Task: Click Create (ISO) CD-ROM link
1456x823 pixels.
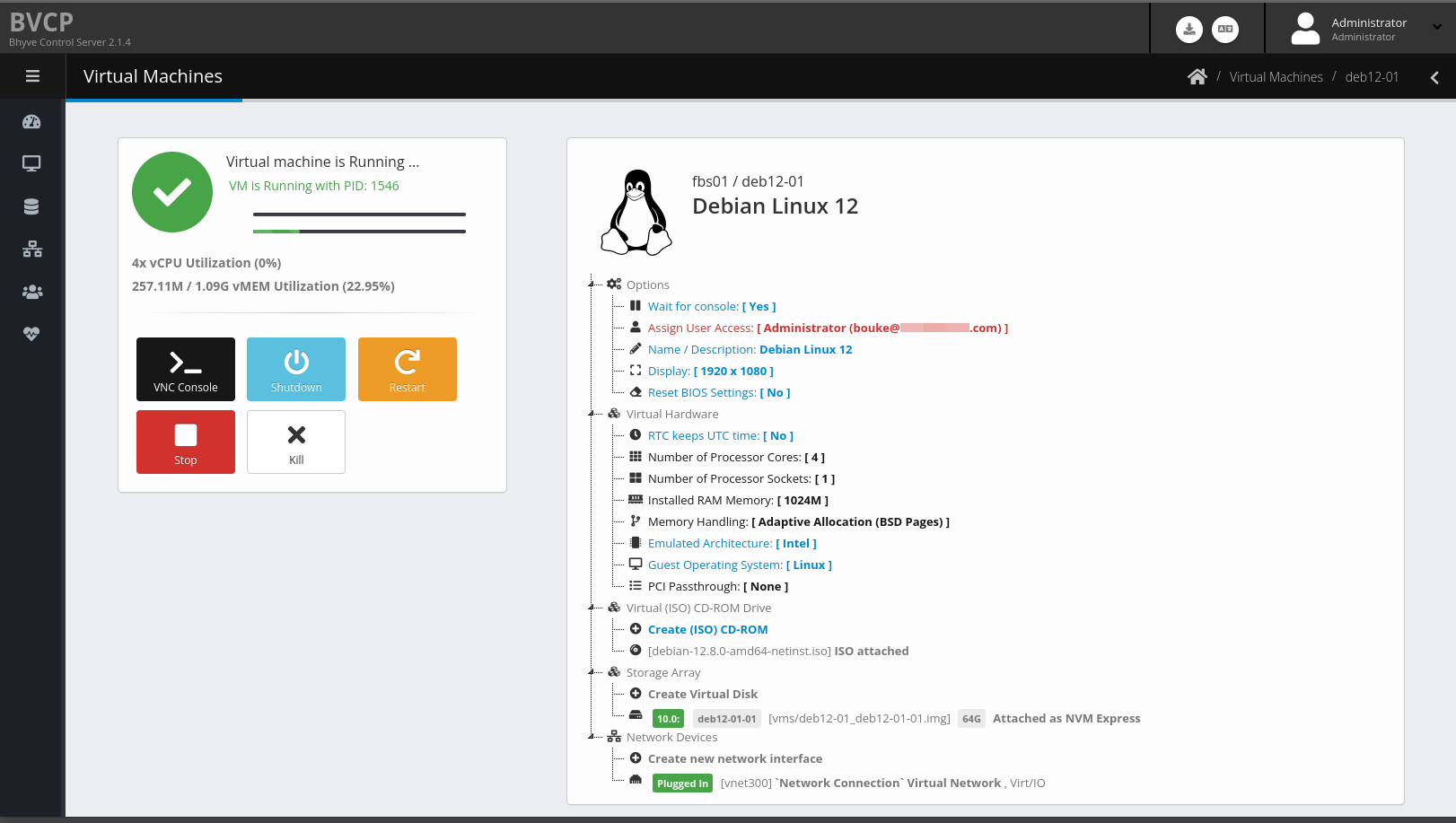Action: click(707, 629)
